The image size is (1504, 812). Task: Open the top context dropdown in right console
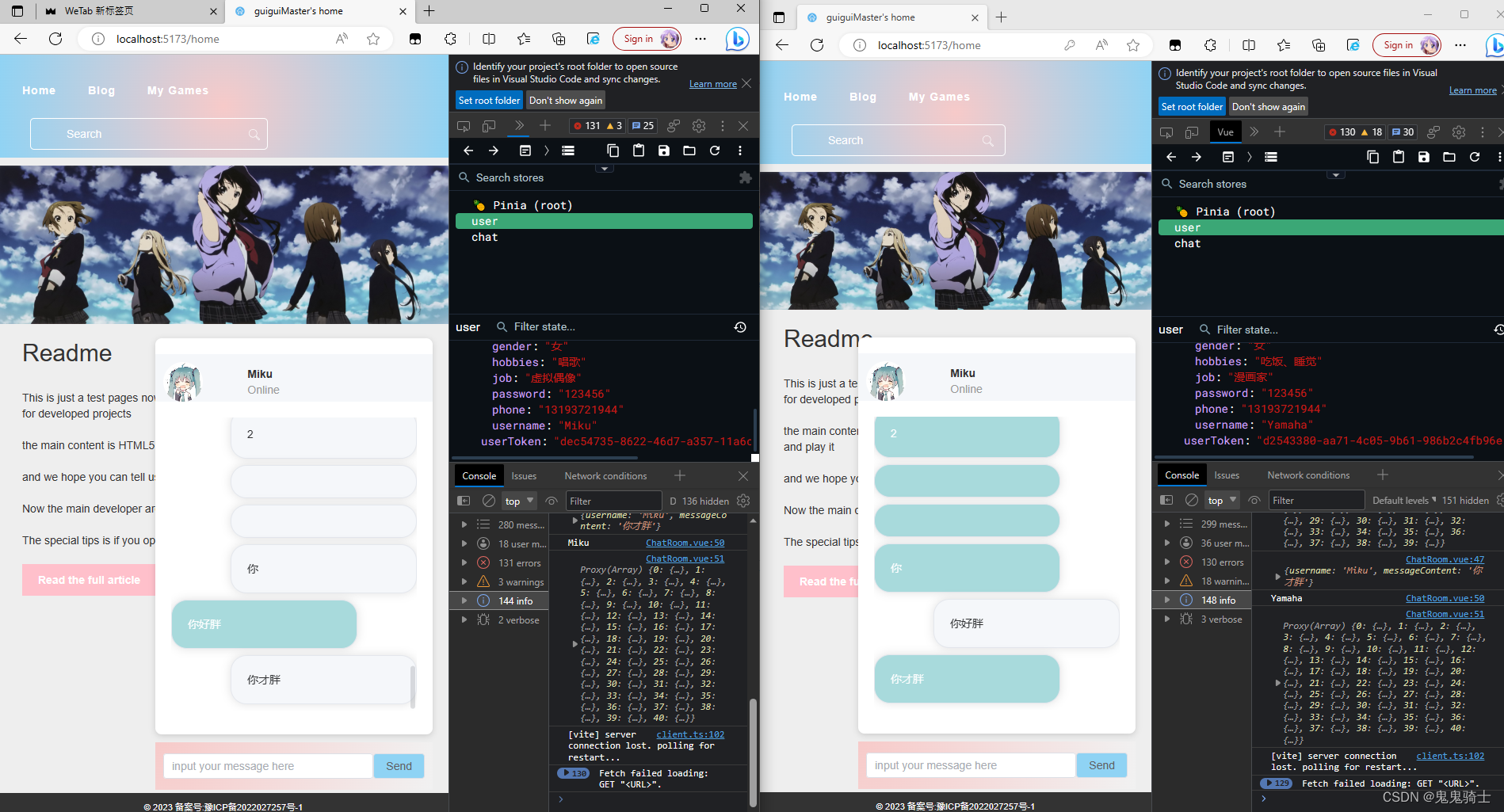1222,500
